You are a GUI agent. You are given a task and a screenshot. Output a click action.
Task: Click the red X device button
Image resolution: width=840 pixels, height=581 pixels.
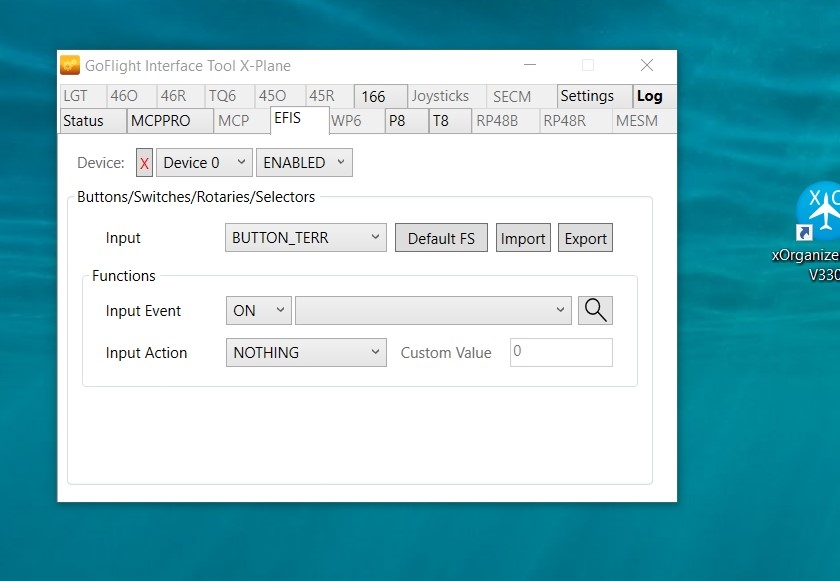tap(144, 163)
